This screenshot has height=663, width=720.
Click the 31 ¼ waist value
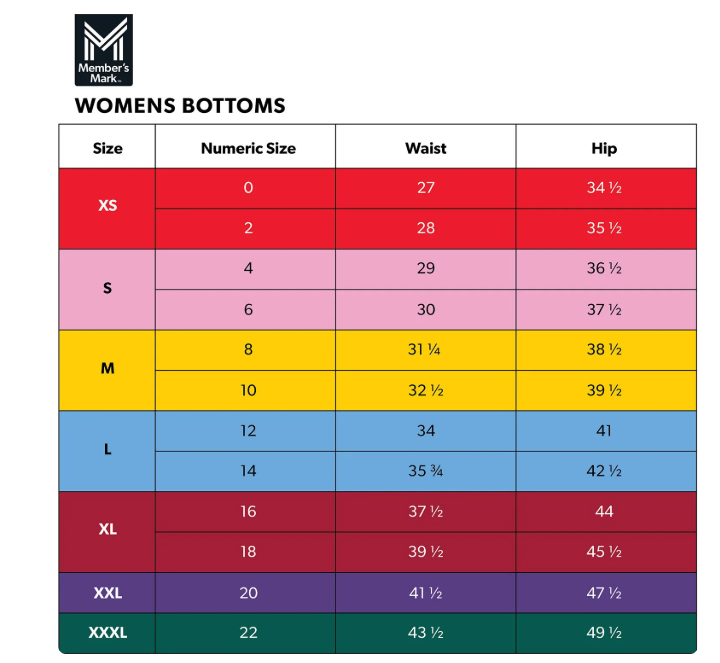tap(426, 349)
